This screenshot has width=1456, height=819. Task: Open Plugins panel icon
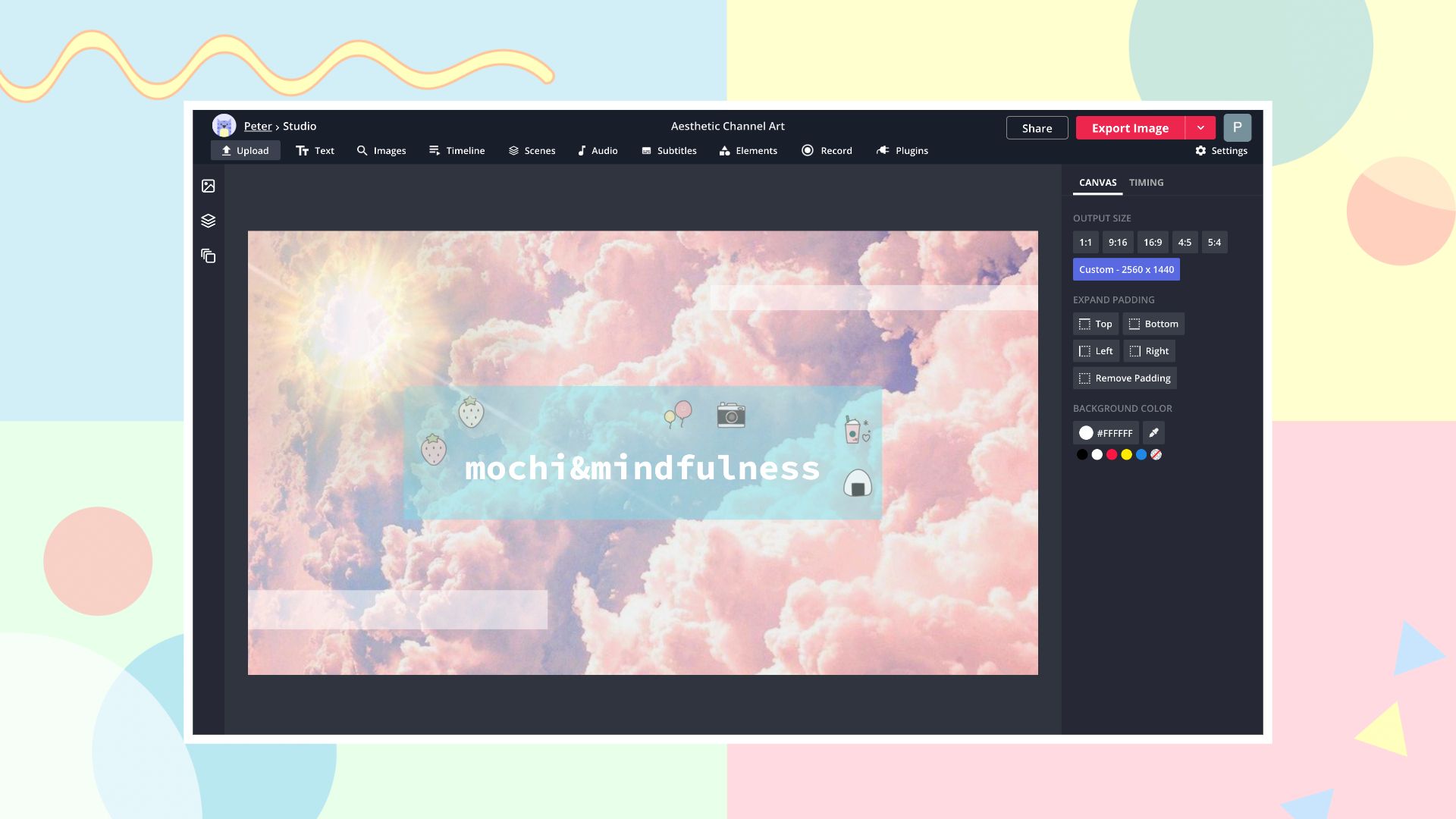[x=882, y=150]
